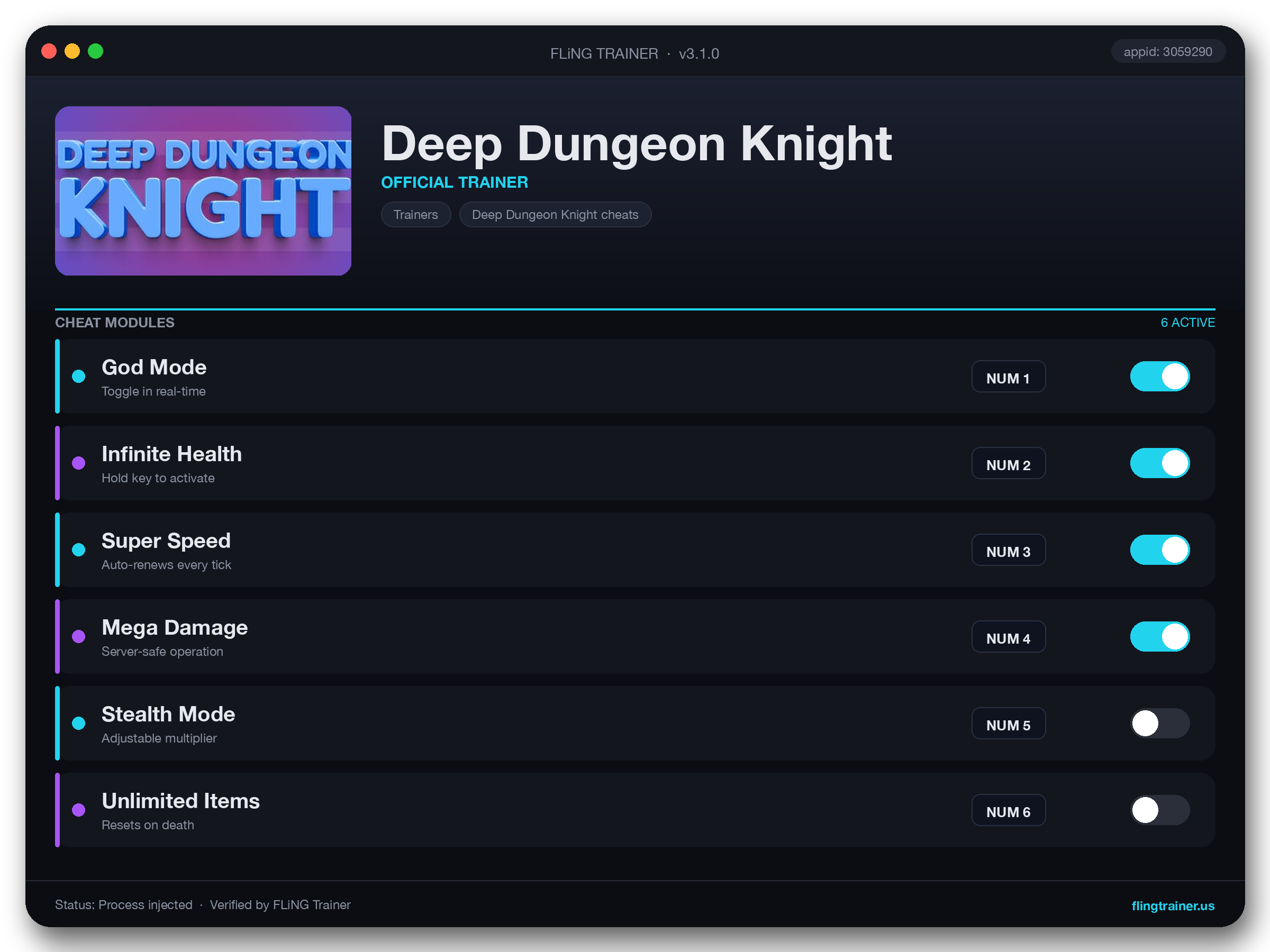This screenshot has width=1270, height=952.
Task: Select the Unlimited Items title
Action: [x=180, y=801]
